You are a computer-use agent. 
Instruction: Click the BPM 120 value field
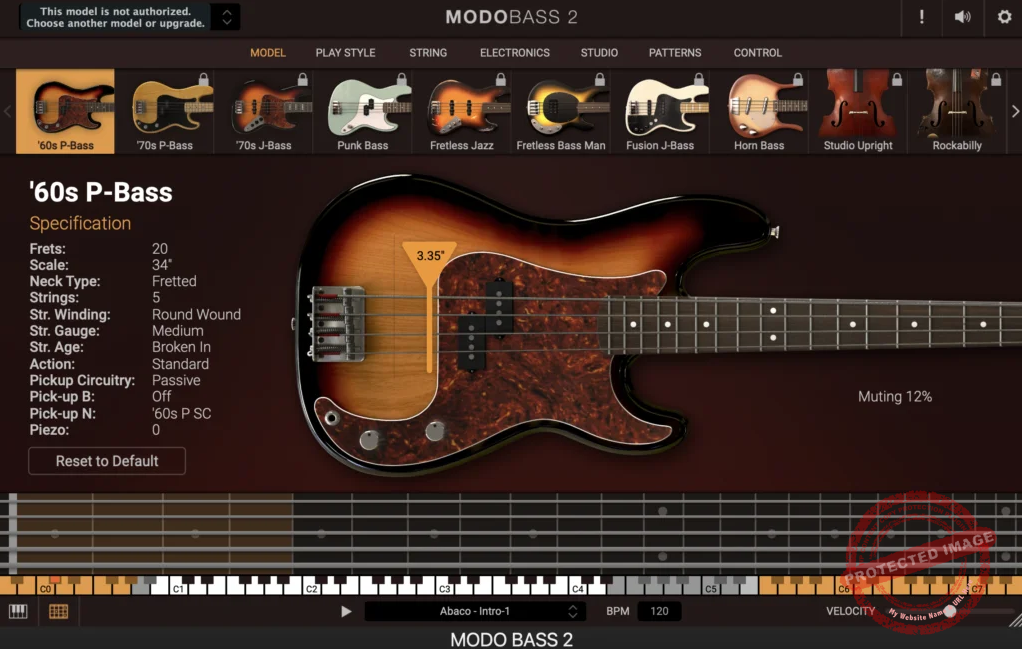pos(659,611)
